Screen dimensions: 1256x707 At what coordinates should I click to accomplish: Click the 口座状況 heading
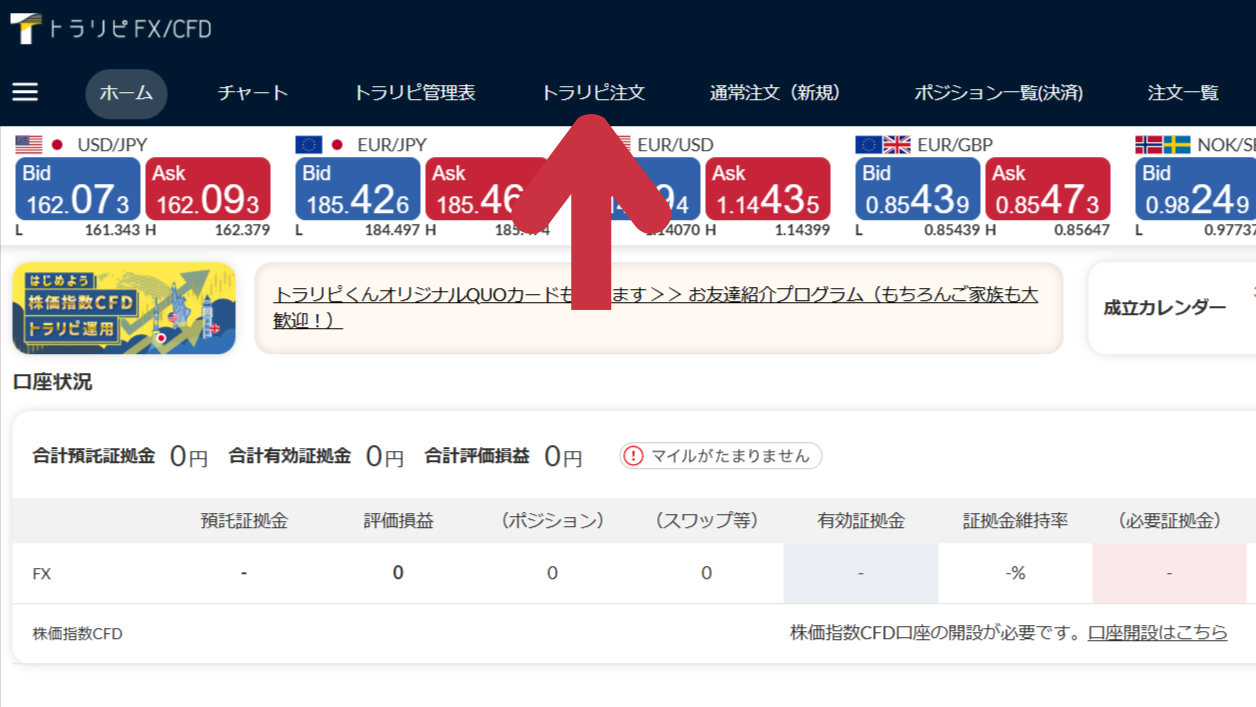[x=52, y=382]
